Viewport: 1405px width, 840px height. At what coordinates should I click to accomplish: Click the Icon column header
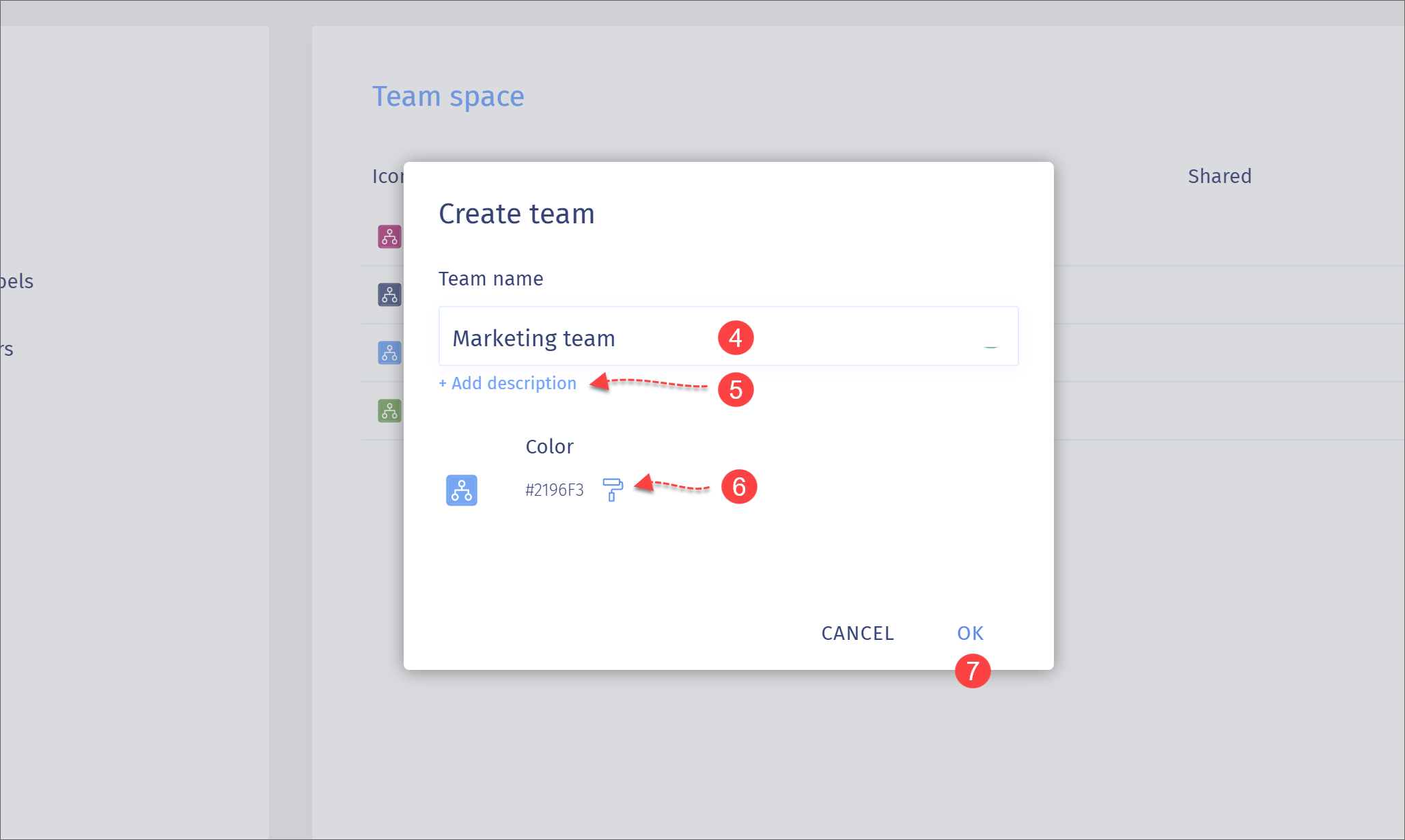point(388,176)
